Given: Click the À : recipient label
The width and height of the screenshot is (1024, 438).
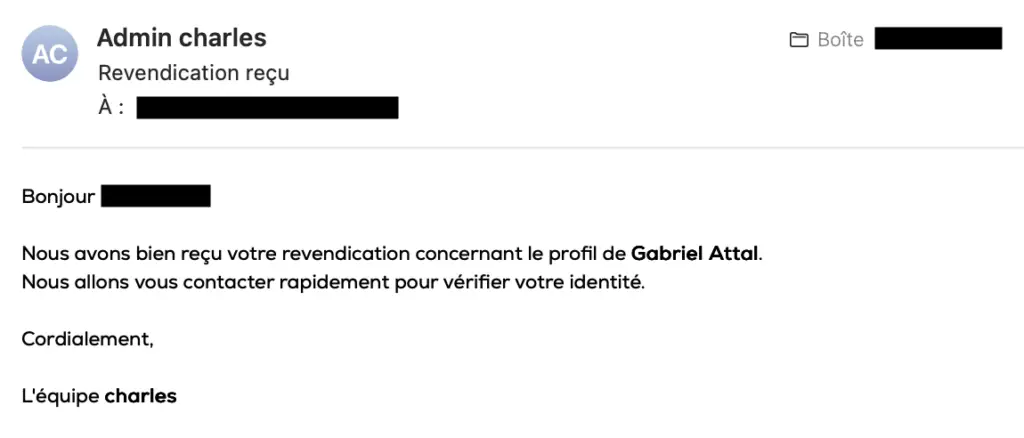Looking at the screenshot, I should pos(111,107).
